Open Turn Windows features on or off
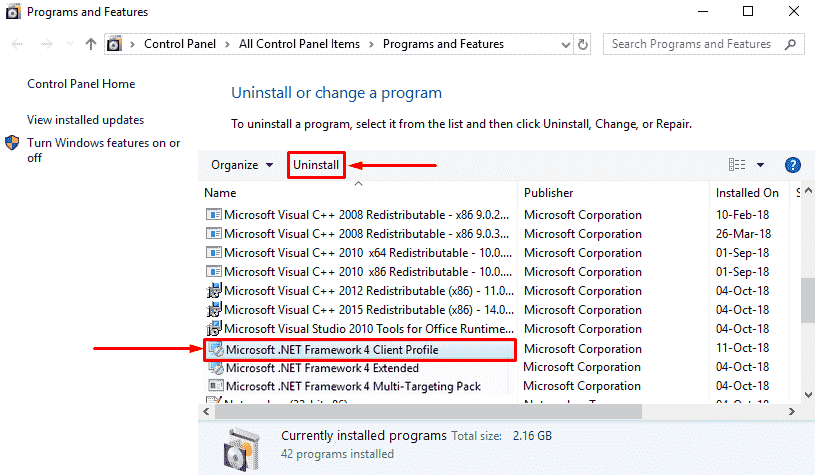 click(x=103, y=150)
